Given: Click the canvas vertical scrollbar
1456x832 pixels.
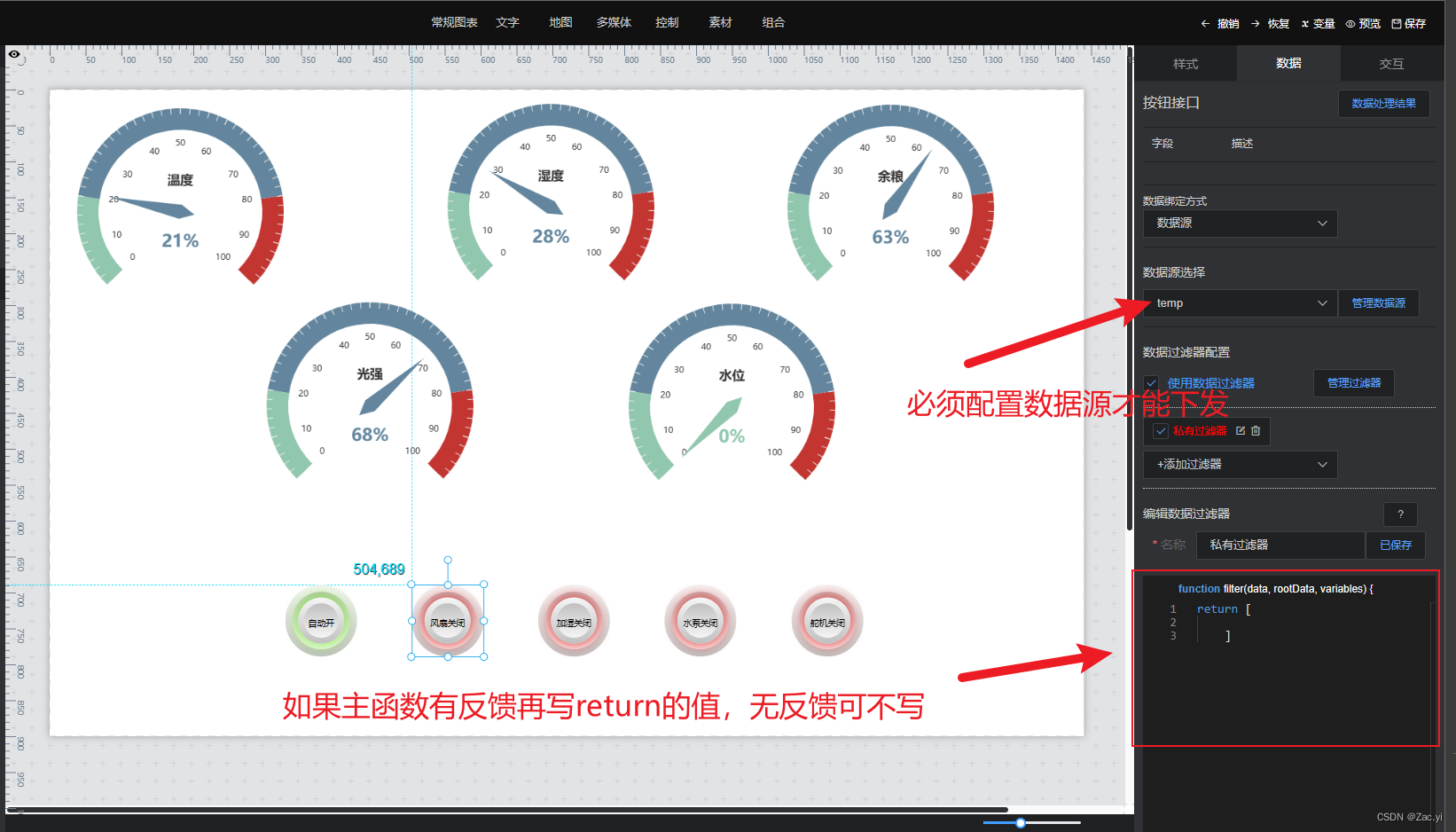Looking at the screenshot, I should click(1130, 288).
